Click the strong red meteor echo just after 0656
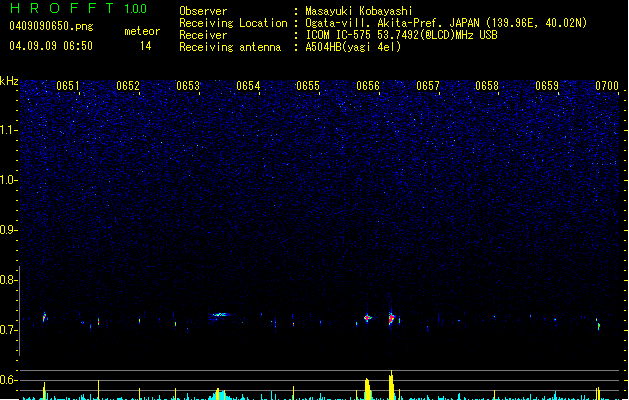Screen dimensions: 629x400 click(x=392, y=319)
